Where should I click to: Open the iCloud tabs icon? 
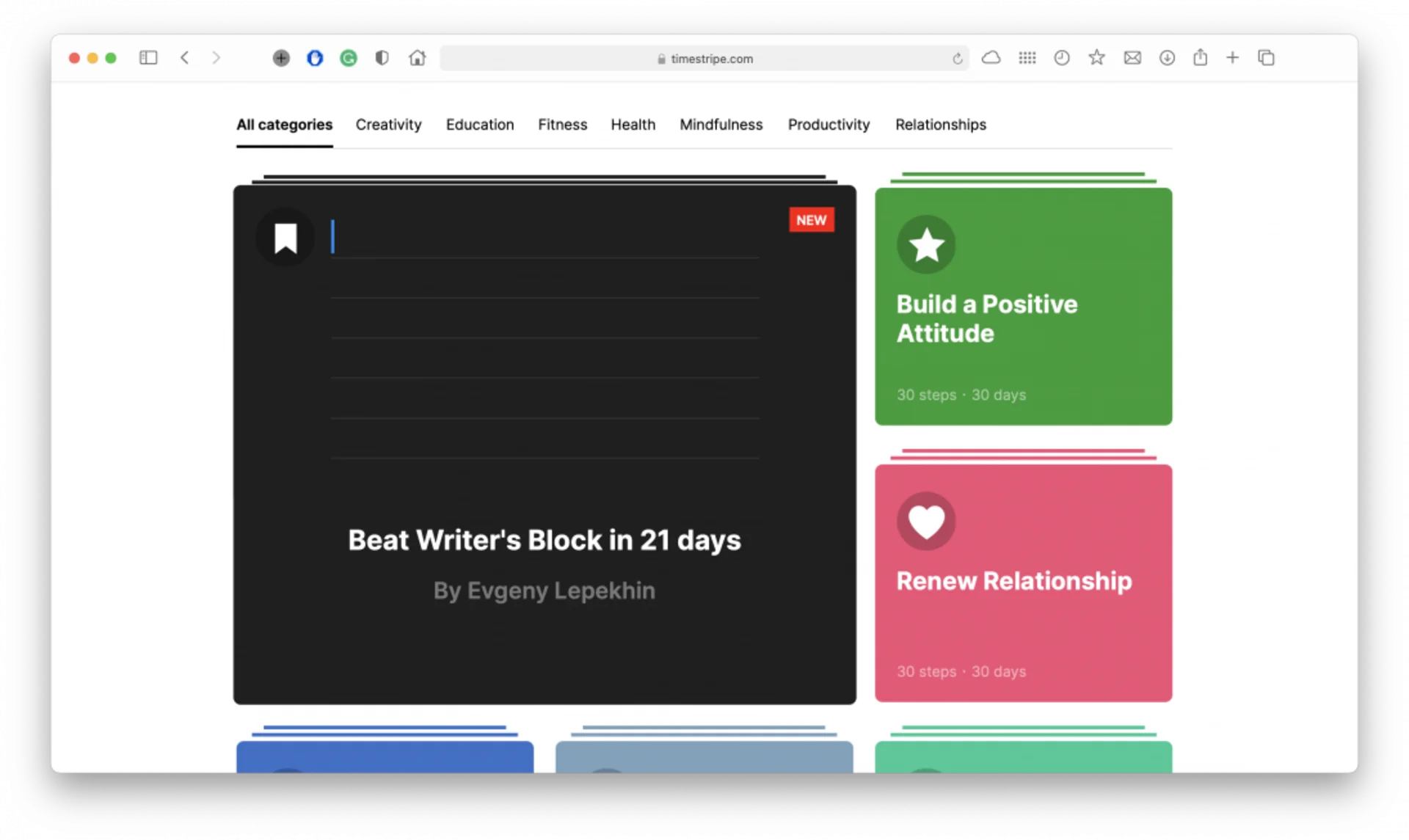991,58
